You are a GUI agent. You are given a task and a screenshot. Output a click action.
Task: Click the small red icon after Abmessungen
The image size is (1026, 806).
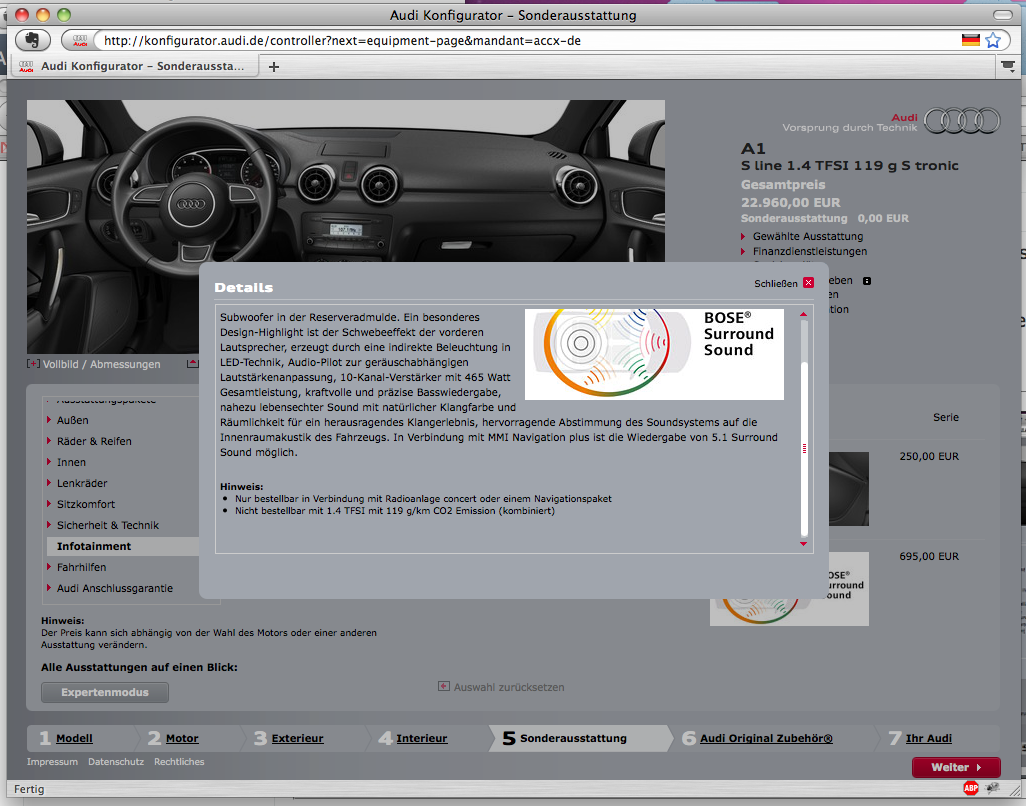tap(192, 363)
